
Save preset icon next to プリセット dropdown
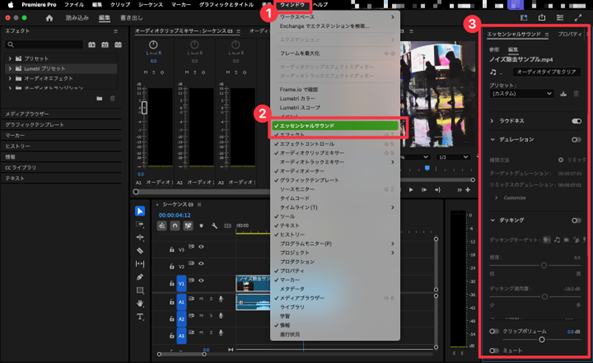pyautogui.click(x=564, y=94)
